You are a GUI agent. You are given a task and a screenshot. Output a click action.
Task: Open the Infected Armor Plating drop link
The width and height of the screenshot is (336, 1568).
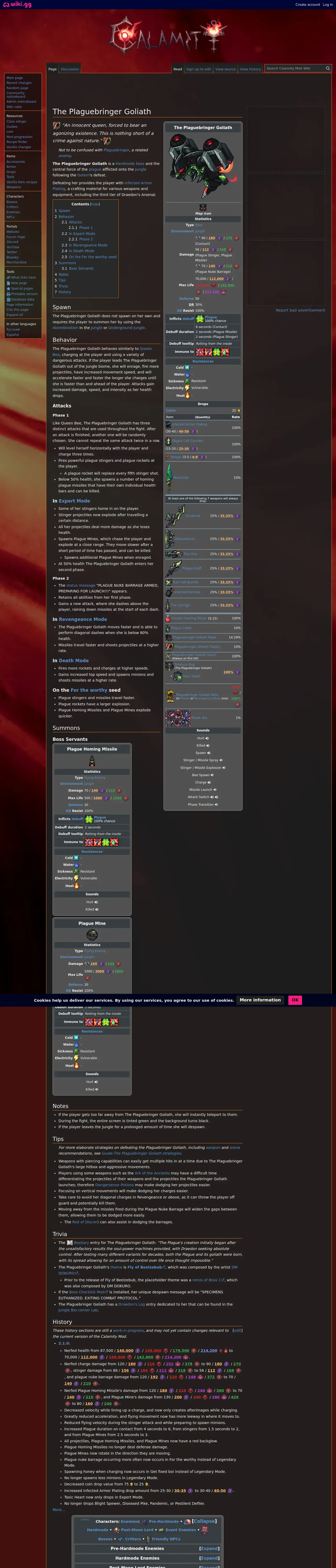190,424
